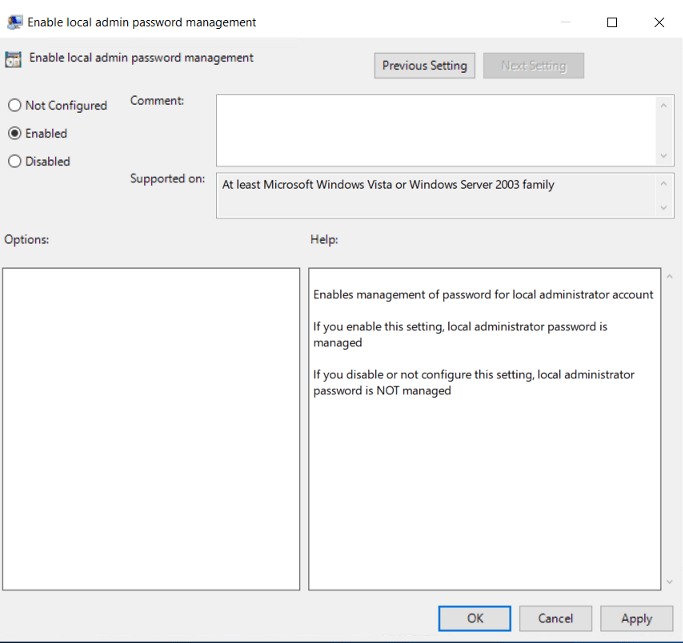The image size is (683, 643).
Task: Go to the Previous Setting
Action: point(424,66)
